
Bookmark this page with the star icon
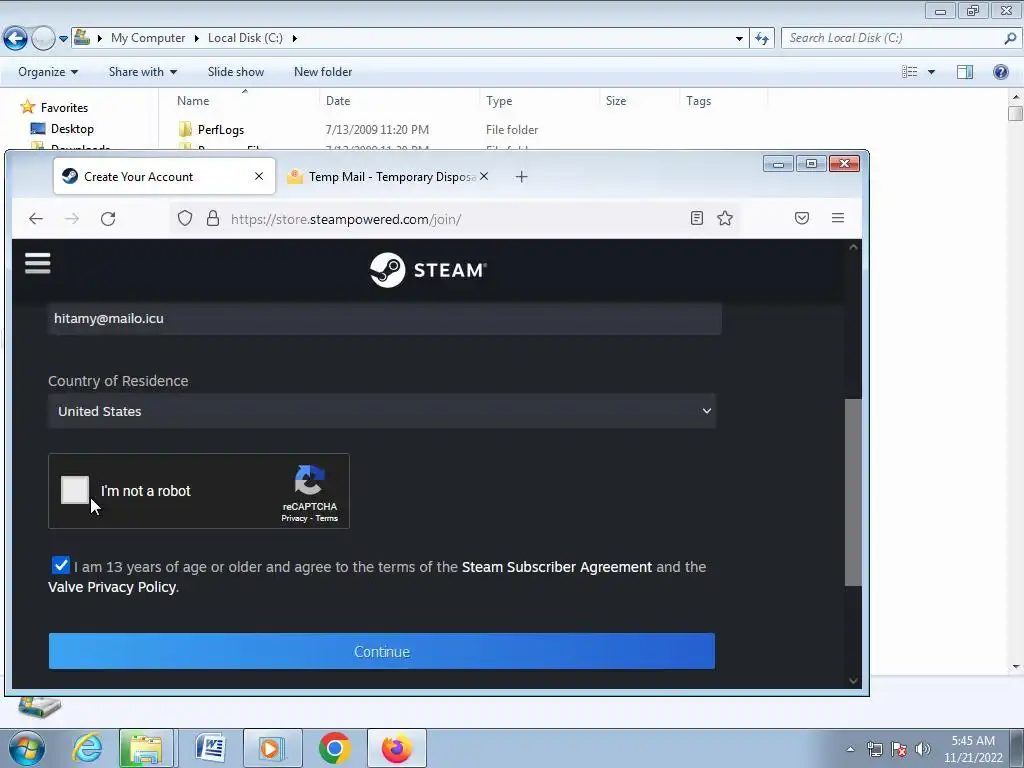(725, 218)
